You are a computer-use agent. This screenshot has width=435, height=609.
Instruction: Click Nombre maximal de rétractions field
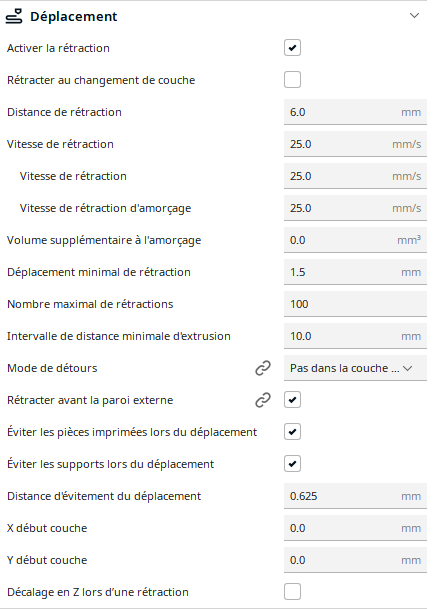pyautogui.click(x=355, y=304)
